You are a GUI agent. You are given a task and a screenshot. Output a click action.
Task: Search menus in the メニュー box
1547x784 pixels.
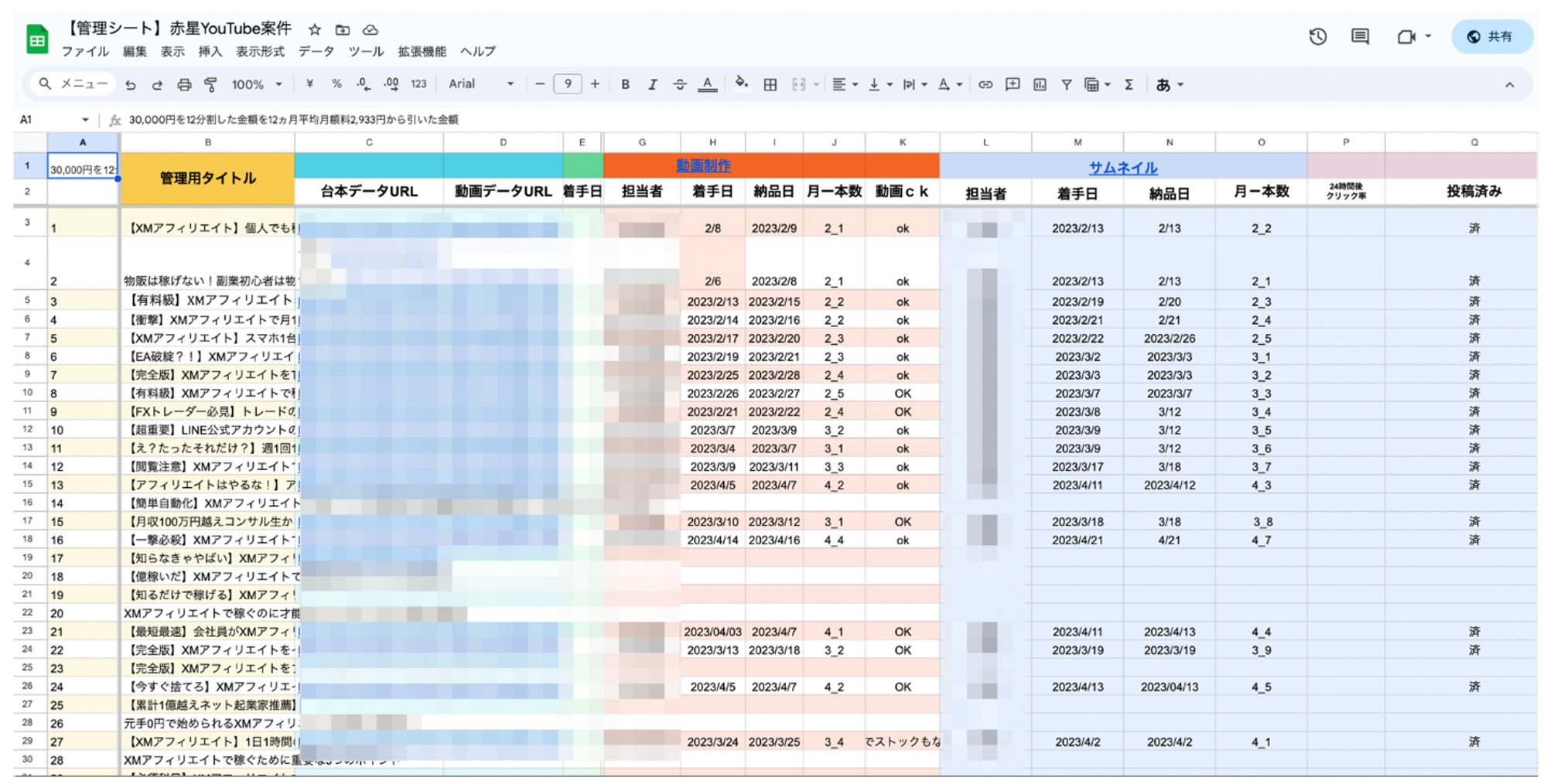pos(73,84)
